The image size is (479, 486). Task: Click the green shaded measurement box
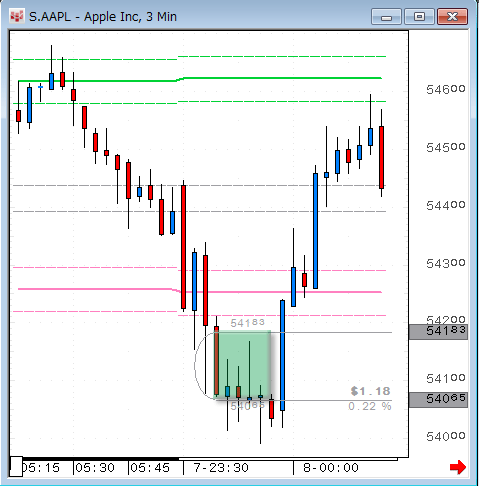click(242, 364)
